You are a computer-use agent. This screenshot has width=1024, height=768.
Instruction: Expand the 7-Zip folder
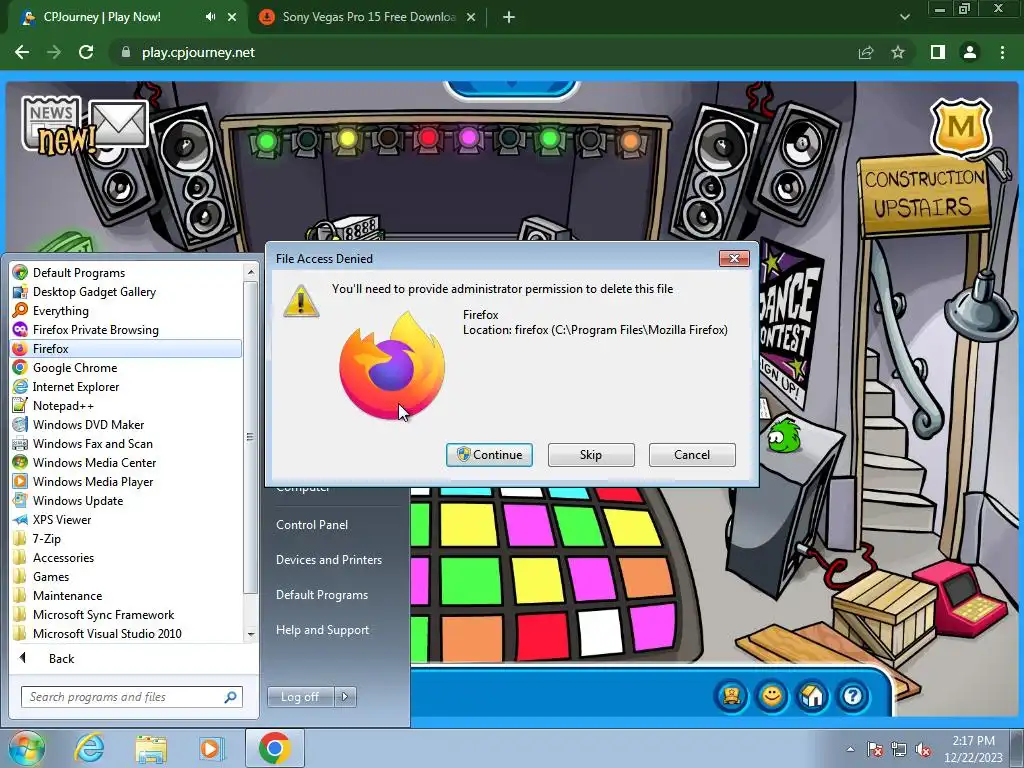click(47, 538)
